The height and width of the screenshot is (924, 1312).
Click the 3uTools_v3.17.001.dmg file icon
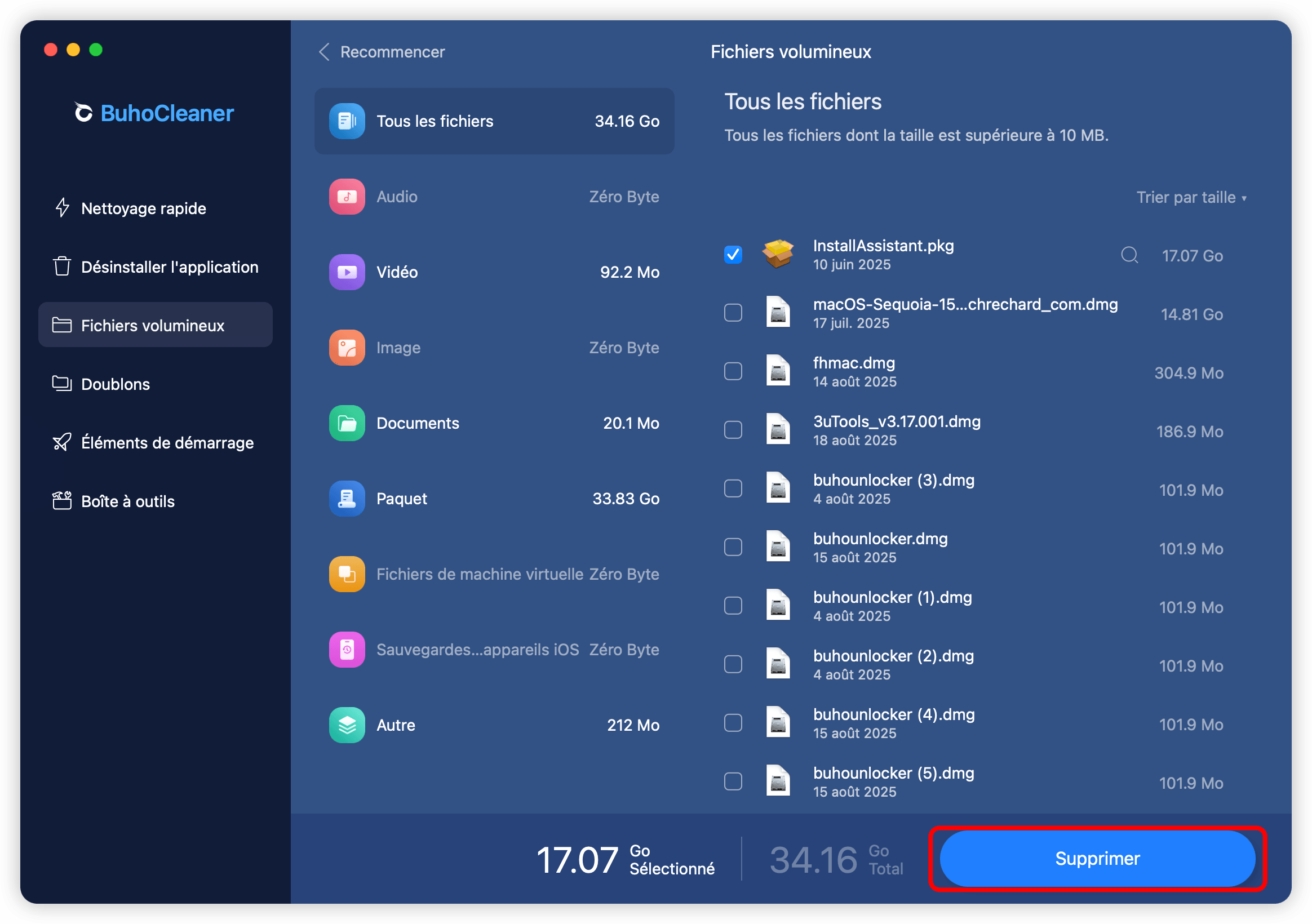point(778,430)
